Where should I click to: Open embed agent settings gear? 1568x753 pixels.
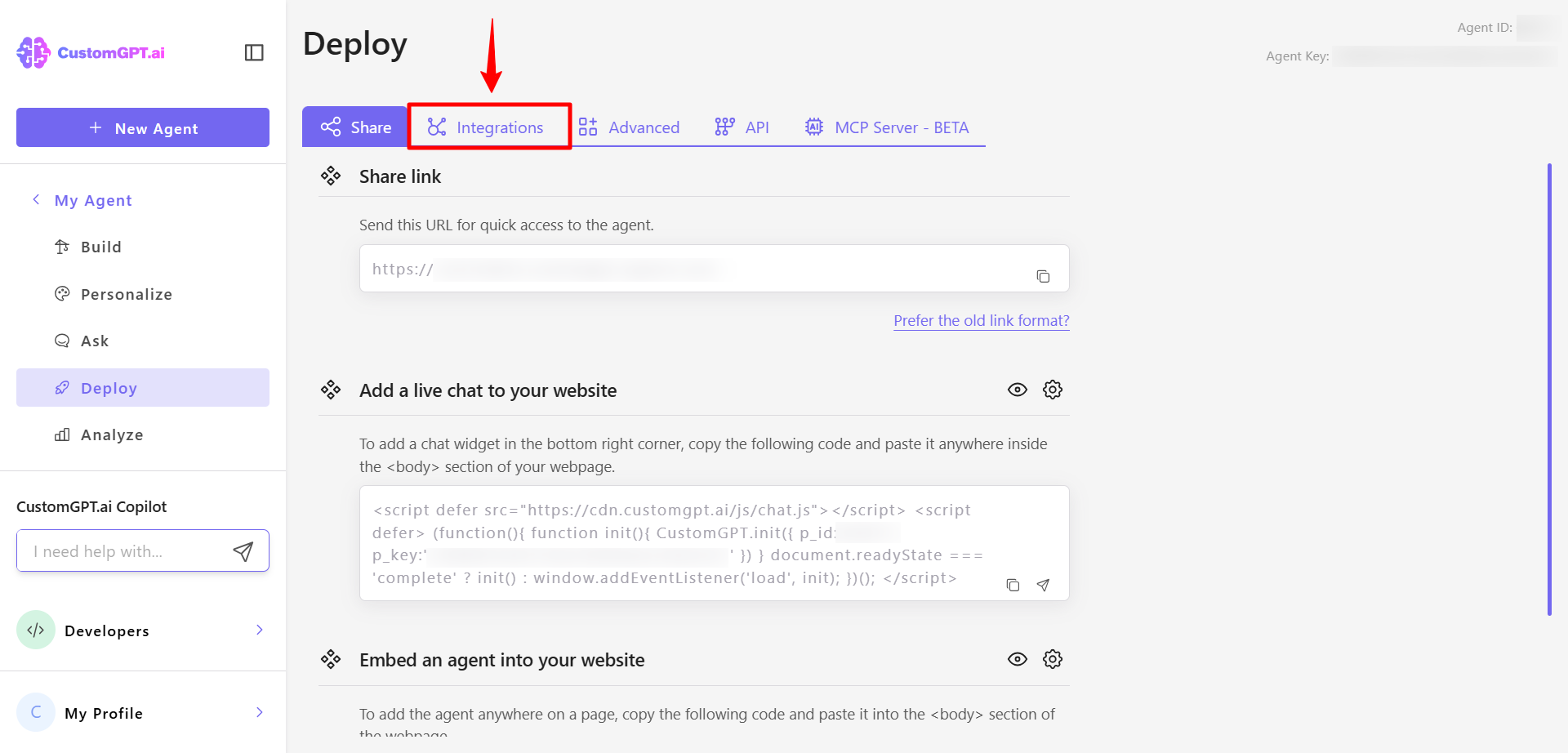pos(1053,659)
